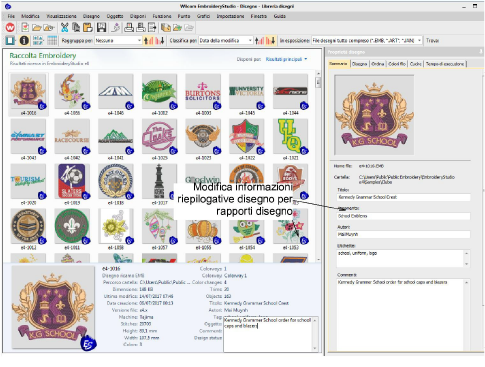
Task: Cut the selected design with scissors icon
Action: (64, 27)
